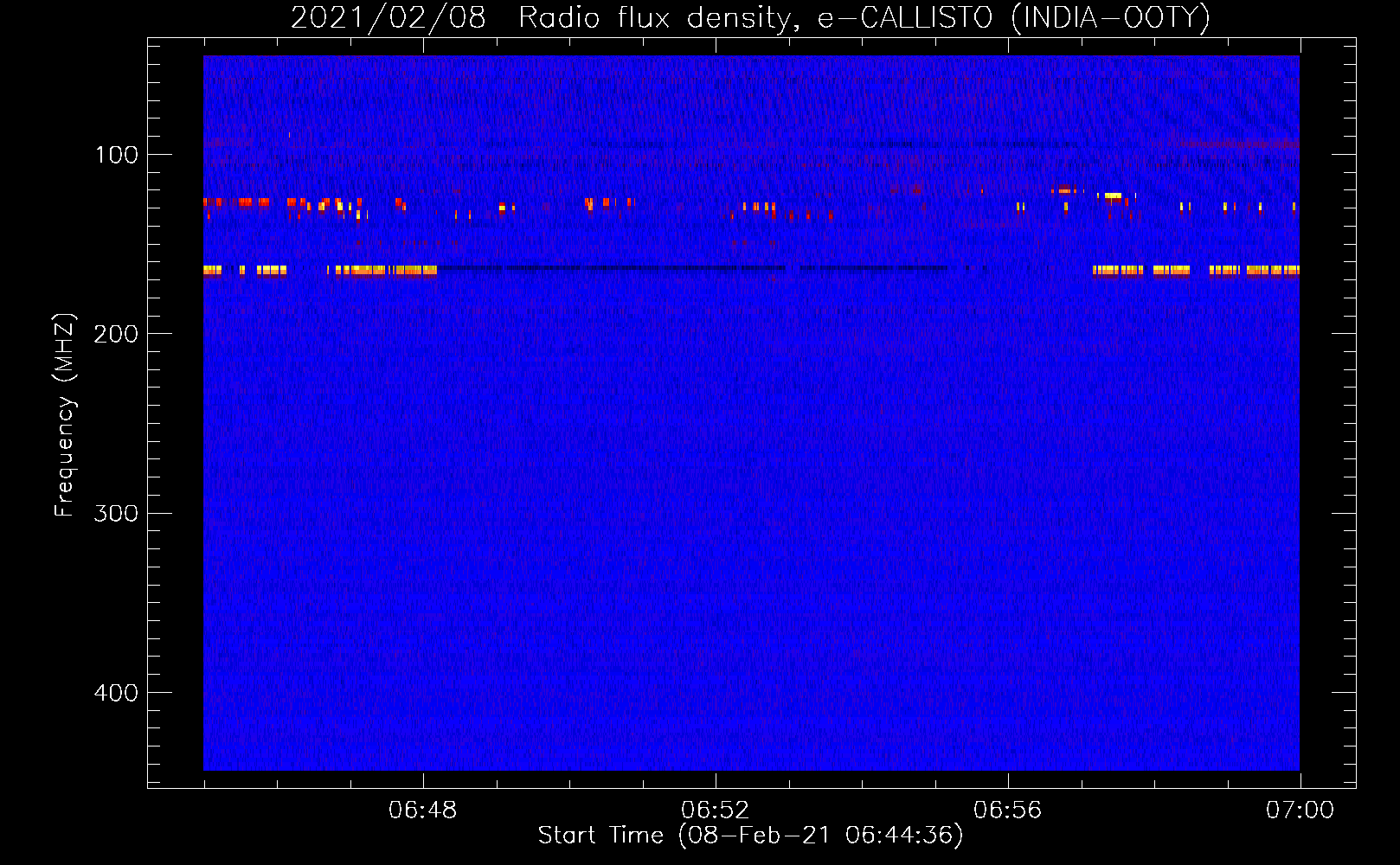This screenshot has width=1400, height=865.
Task: Click the Frequency (MHZ) axis label
Action: tap(65, 415)
